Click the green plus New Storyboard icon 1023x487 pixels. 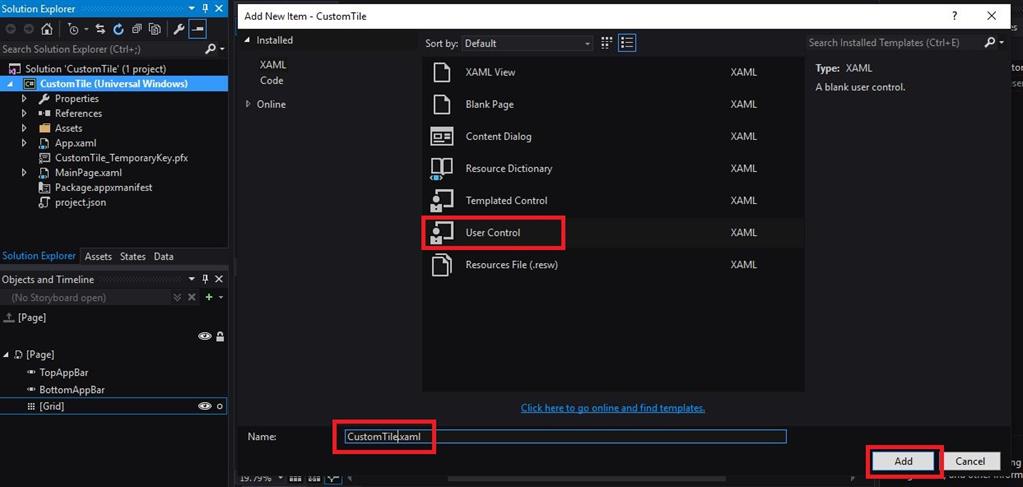point(209,297)
